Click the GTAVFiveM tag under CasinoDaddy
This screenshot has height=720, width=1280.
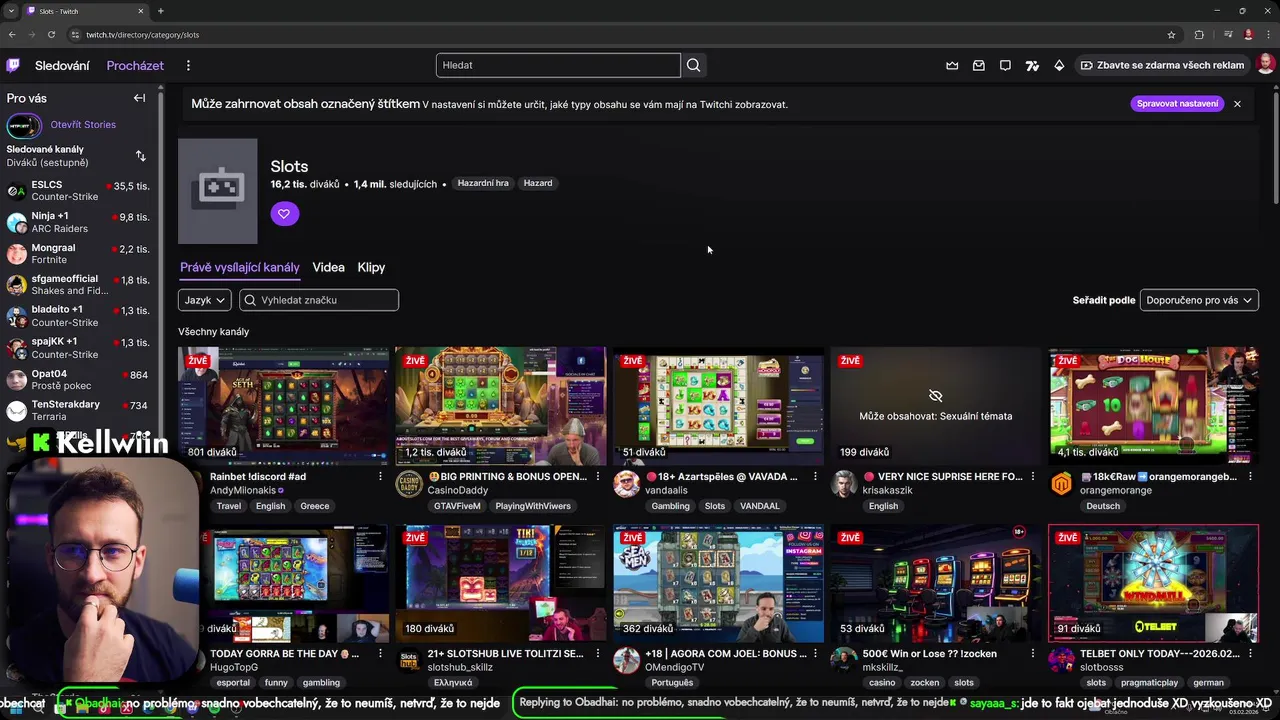click(457, 506)
